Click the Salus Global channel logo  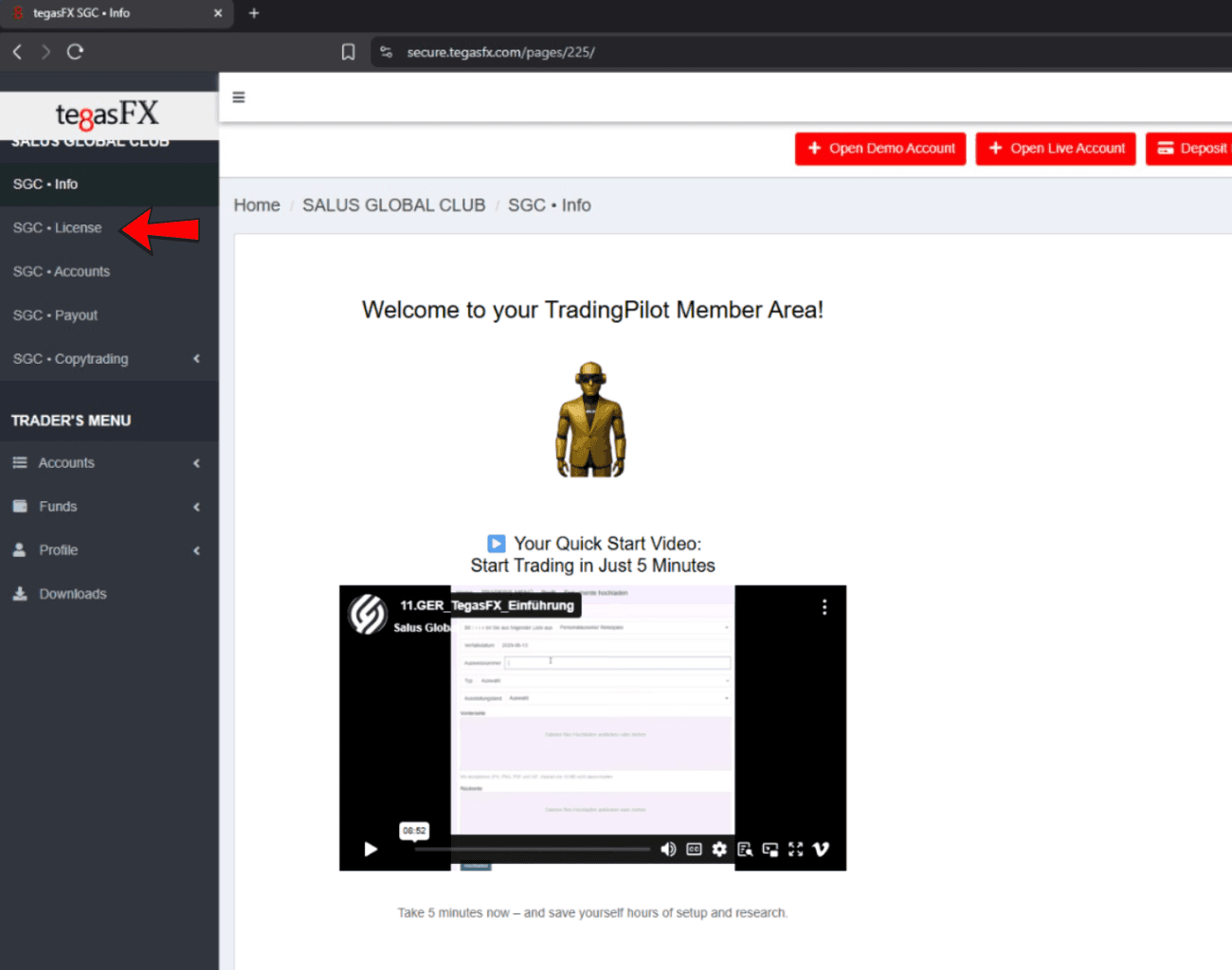click(x=368, y=614)
